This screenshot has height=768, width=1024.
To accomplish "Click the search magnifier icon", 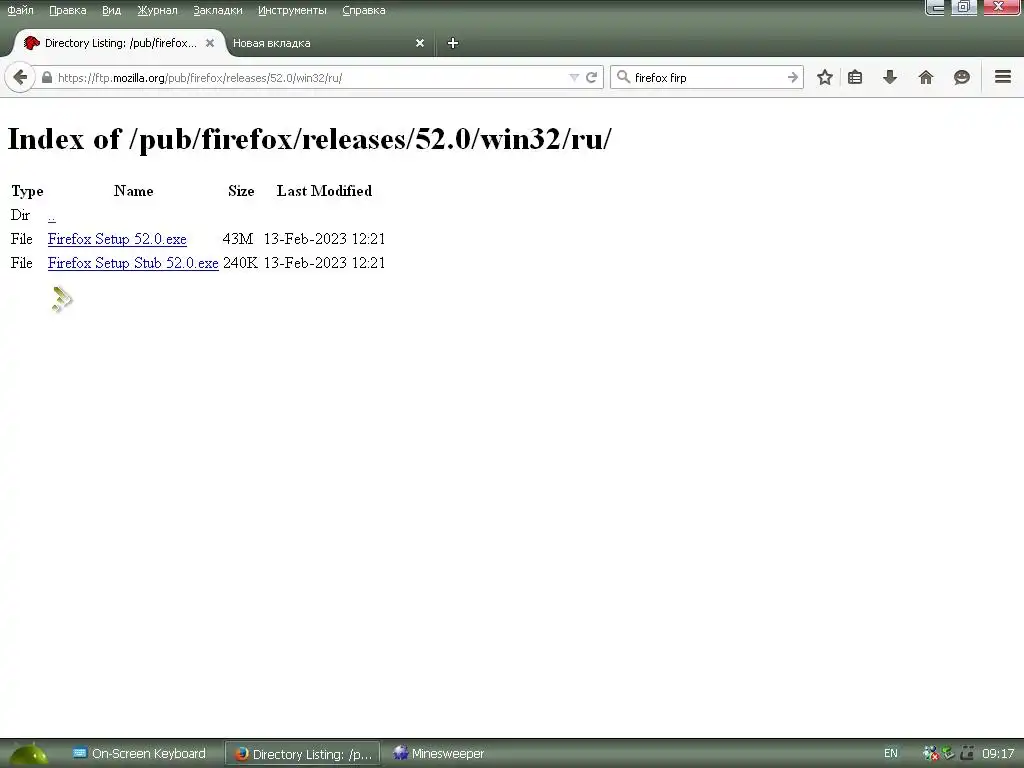I will (x=623, y=77).
